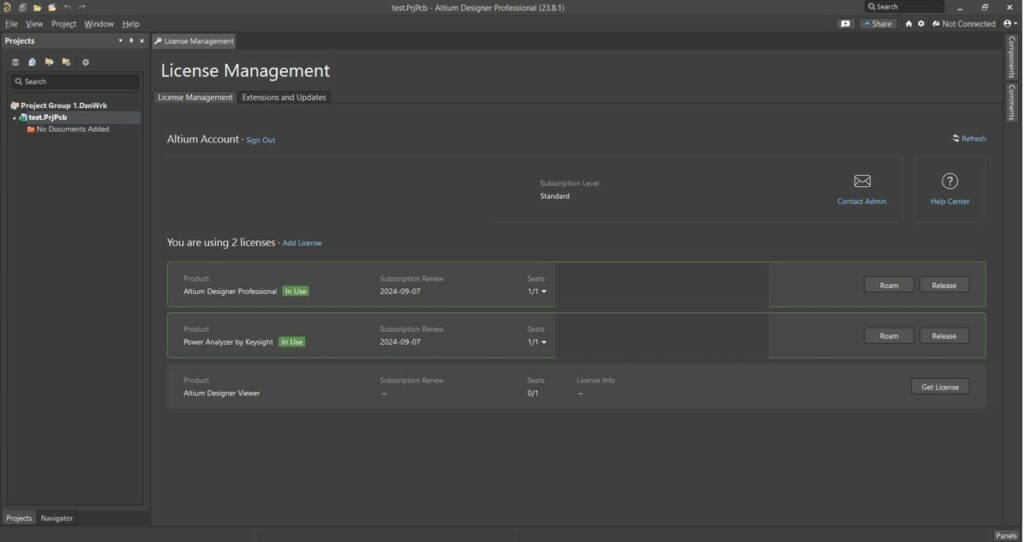Expand Seats dropdown for Power Analyzer by Keysight
The height and width of the screenshot is (542, 1024).
coord(544,342)
